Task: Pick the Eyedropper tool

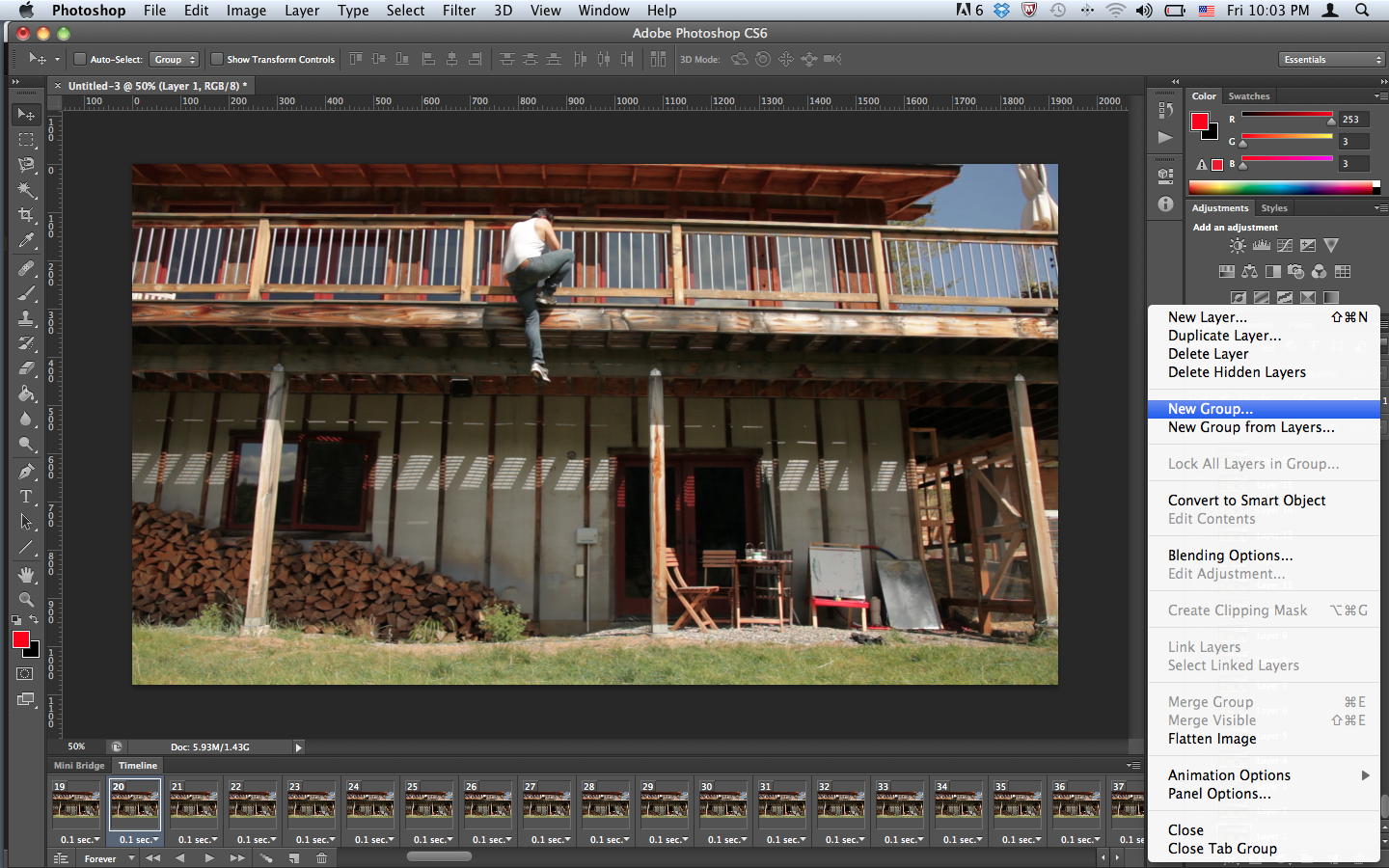Action: pos(26,241)
